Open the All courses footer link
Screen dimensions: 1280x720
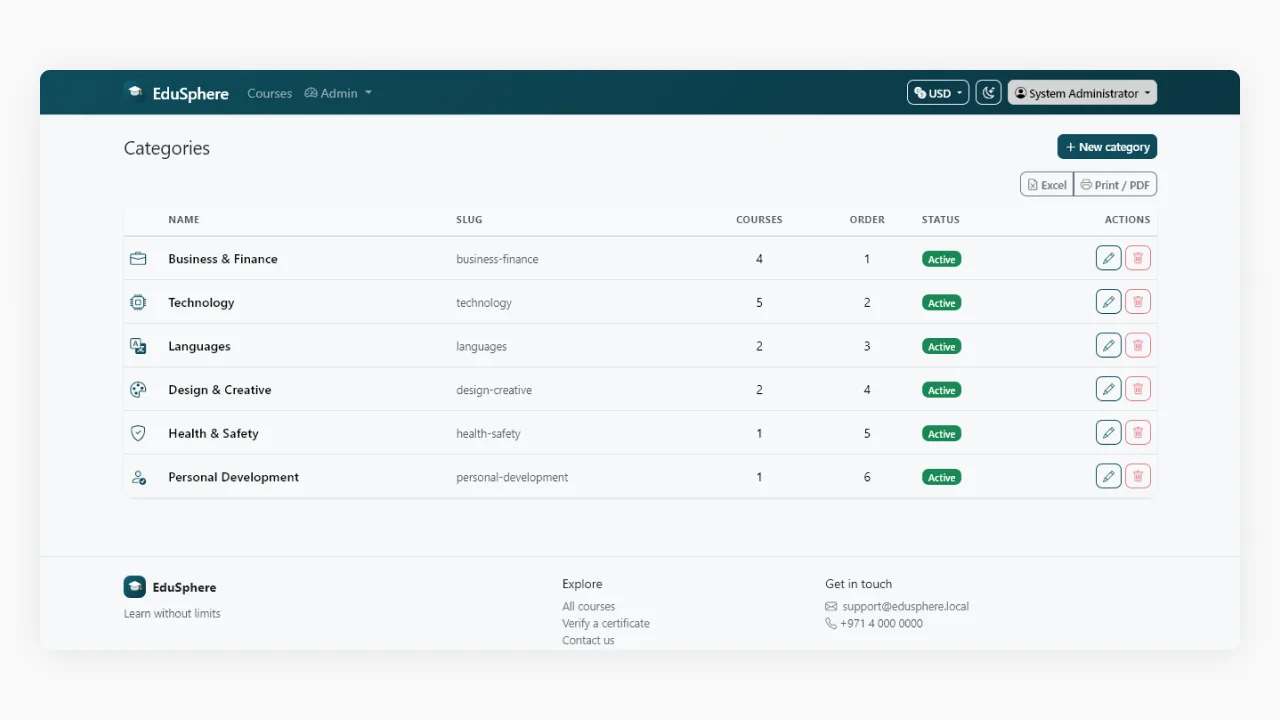pyautogui.click(x=588, y=606)
